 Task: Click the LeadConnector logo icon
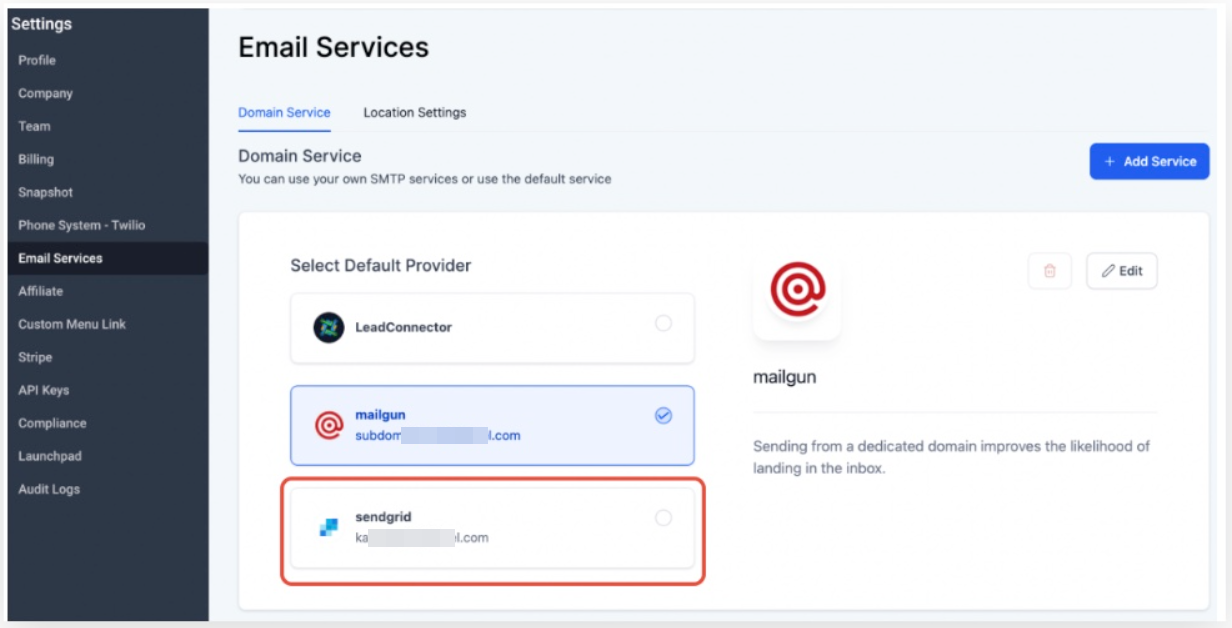328,327
